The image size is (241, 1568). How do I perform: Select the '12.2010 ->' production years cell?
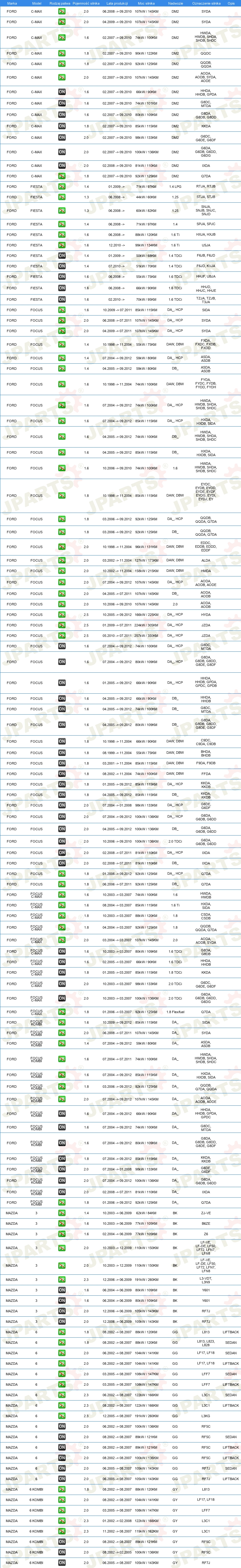[117, 245]
